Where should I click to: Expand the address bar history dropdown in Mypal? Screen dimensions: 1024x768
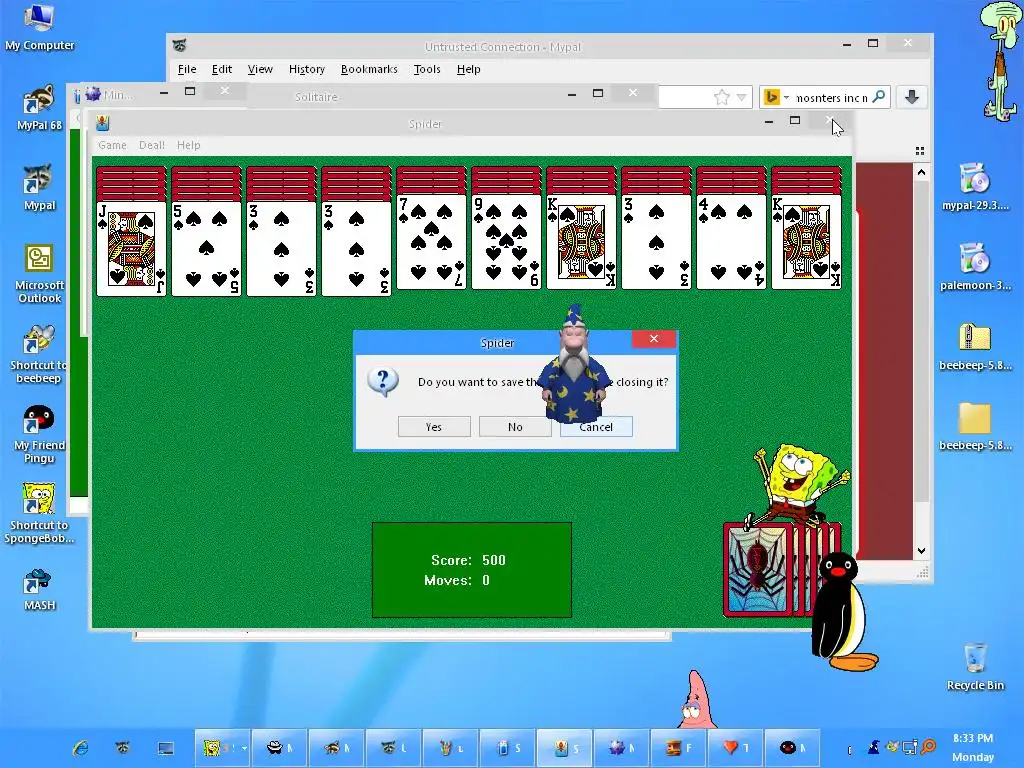741,97
